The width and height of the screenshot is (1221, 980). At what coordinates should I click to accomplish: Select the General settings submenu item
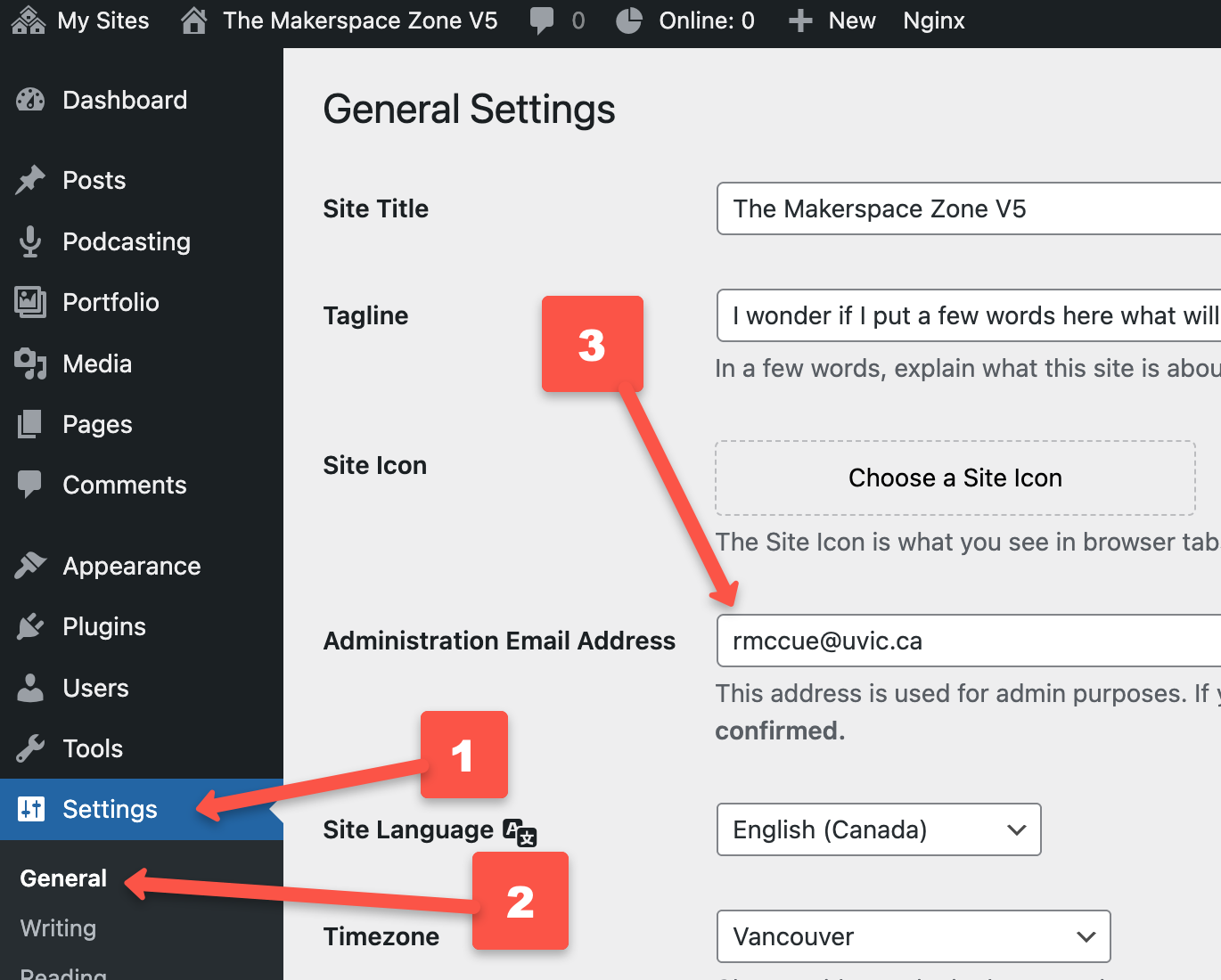coord(63,878)
